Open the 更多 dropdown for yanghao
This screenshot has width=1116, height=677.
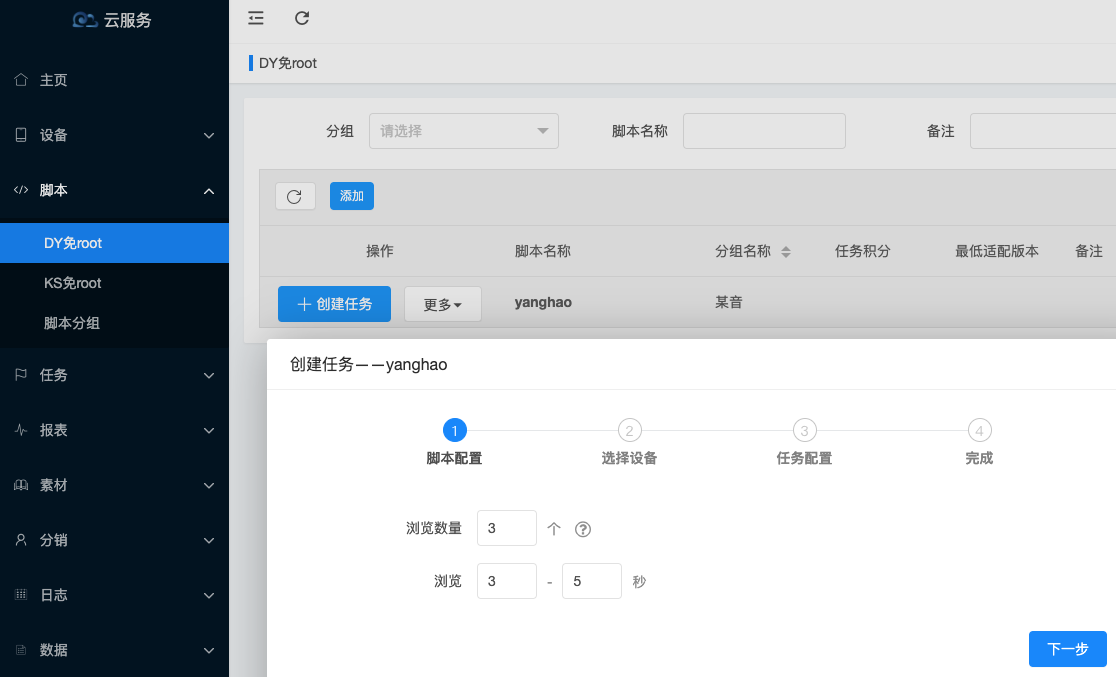pyautogui.click(x=443, y=304)
